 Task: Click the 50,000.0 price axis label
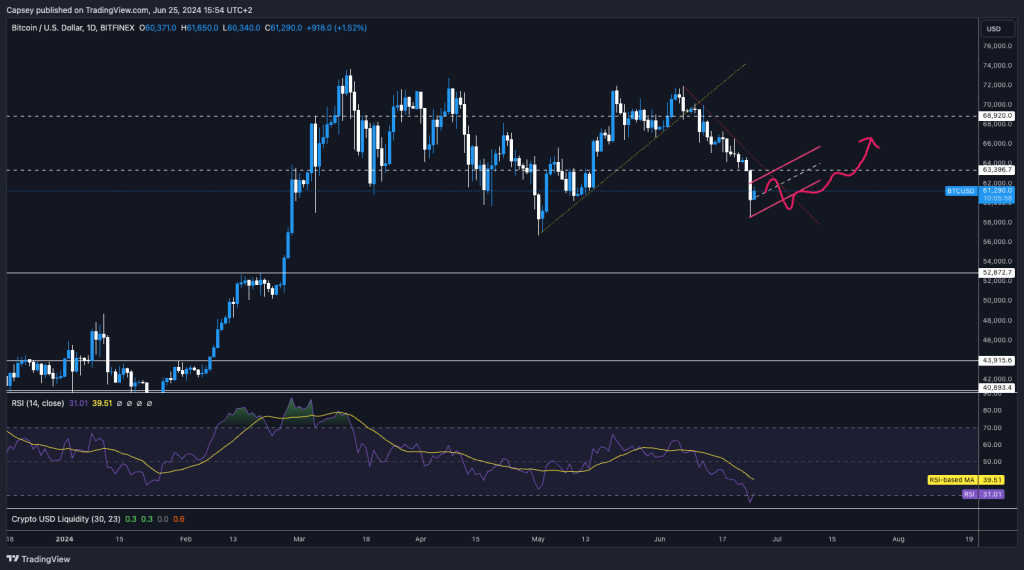click(998, 301)
